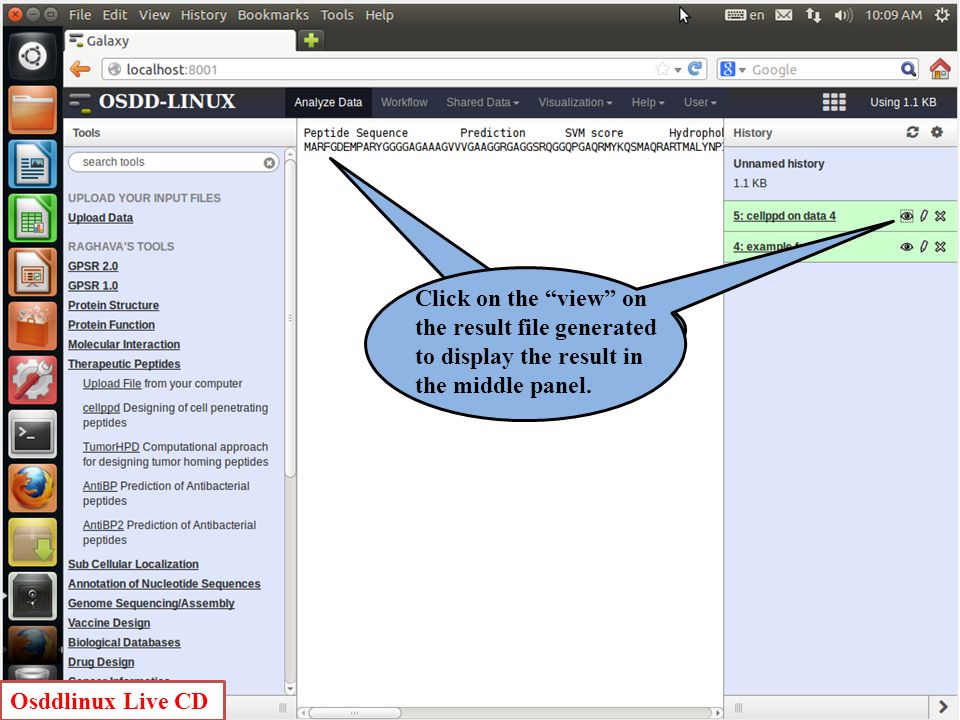Bookmark this page with the star icon
Viewport: 960px width, 720px height.
[x=662, y=69]
